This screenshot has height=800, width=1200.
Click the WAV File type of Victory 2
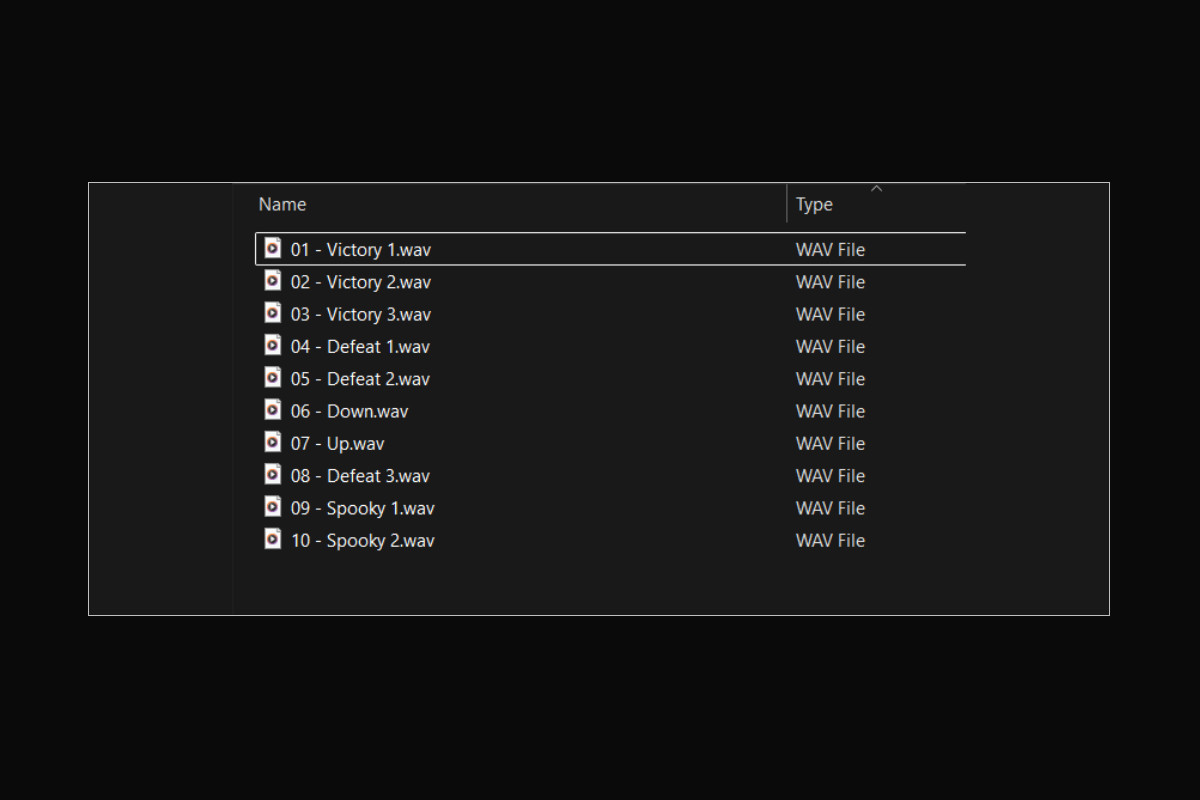tap(830, 282)
